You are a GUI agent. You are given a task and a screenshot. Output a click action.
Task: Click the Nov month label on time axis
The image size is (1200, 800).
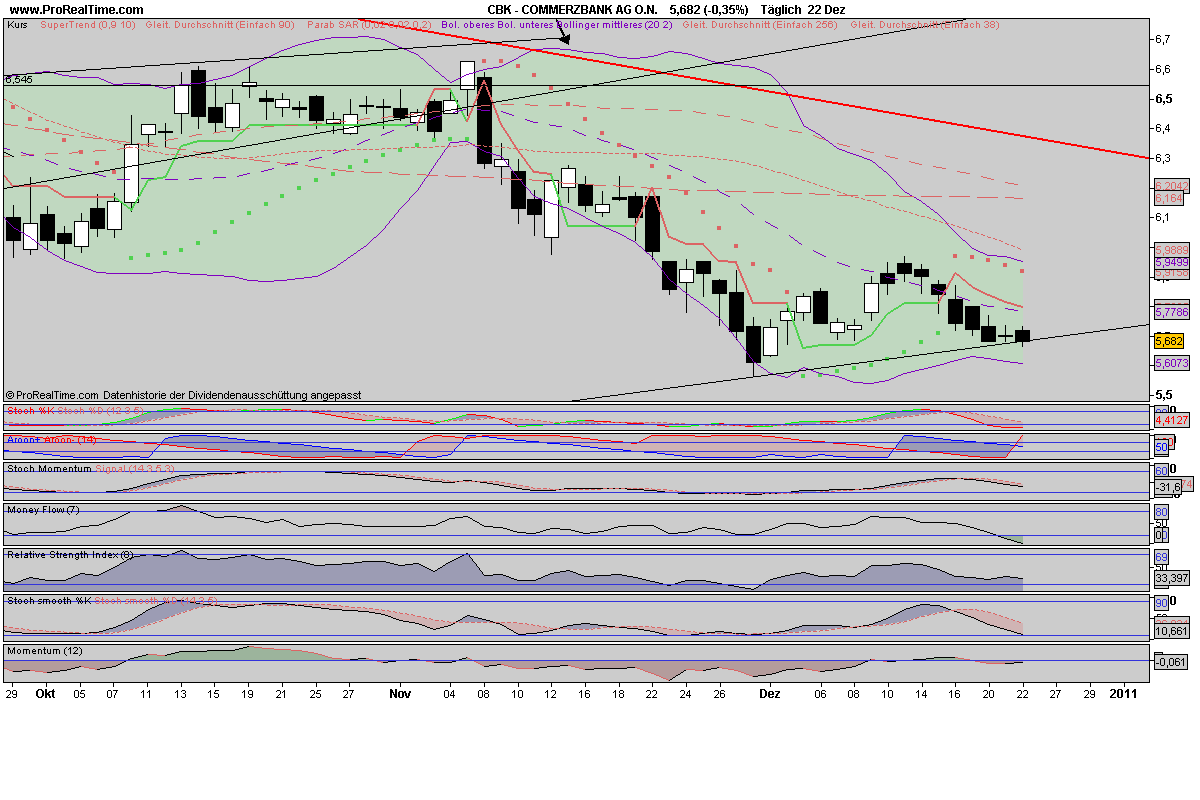(401, 692)
